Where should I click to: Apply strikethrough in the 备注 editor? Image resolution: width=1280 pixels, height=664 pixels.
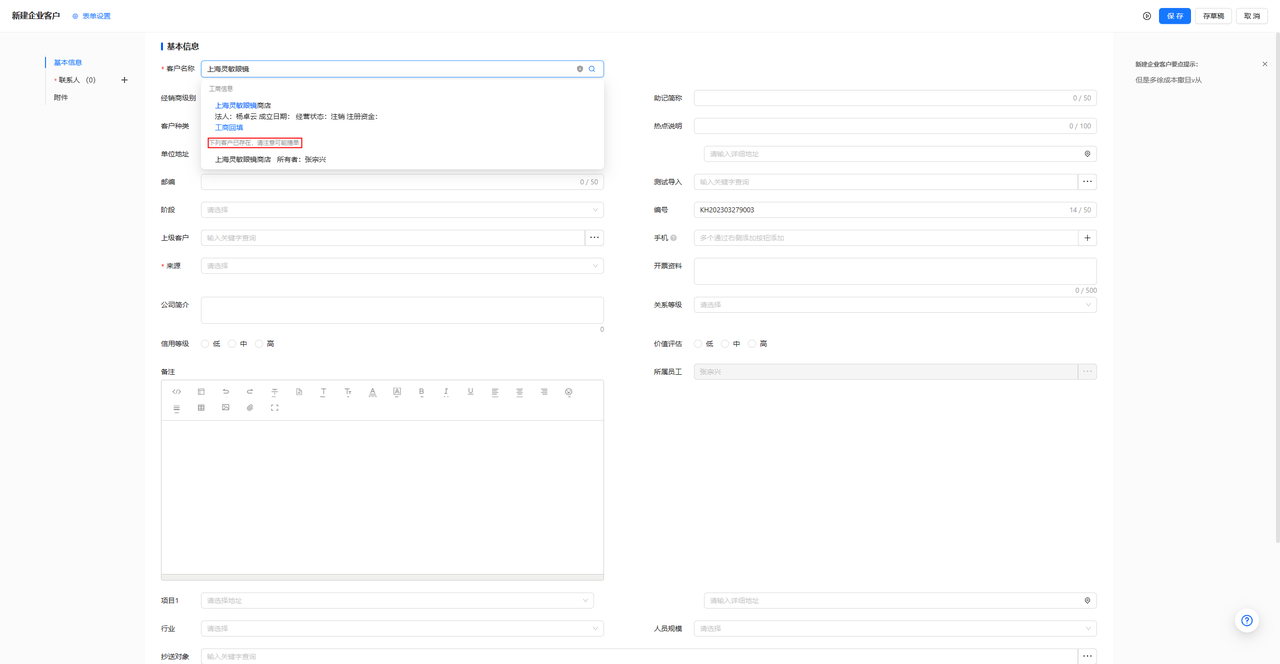(x=274, y=392)
